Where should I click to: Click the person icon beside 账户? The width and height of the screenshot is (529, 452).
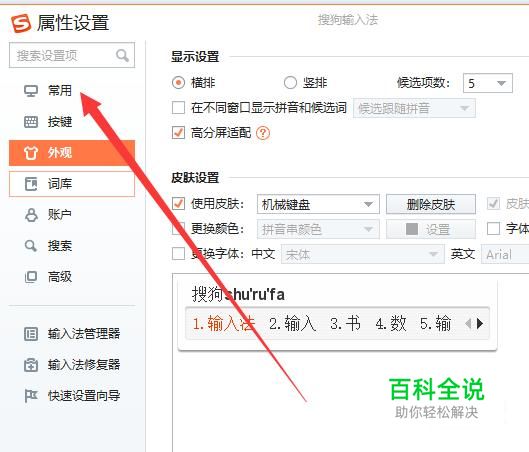31,215
